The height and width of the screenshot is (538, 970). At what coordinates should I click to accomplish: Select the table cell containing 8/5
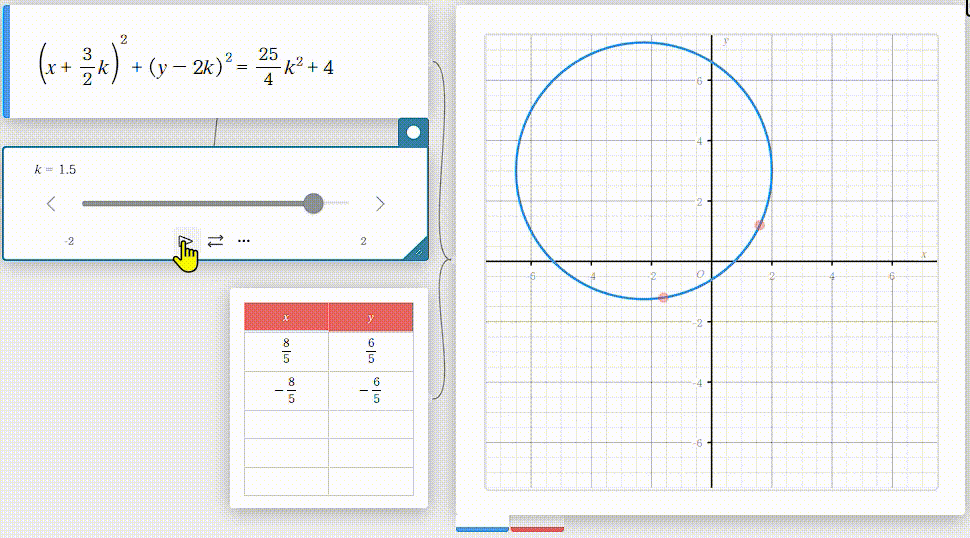286,351
